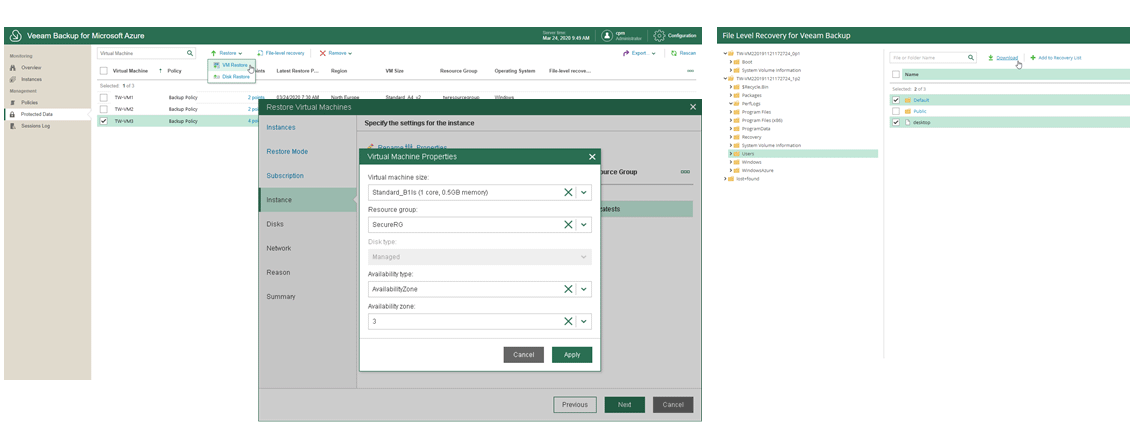
Task: Expand the lost+found tree node
Action: point(725,178)
